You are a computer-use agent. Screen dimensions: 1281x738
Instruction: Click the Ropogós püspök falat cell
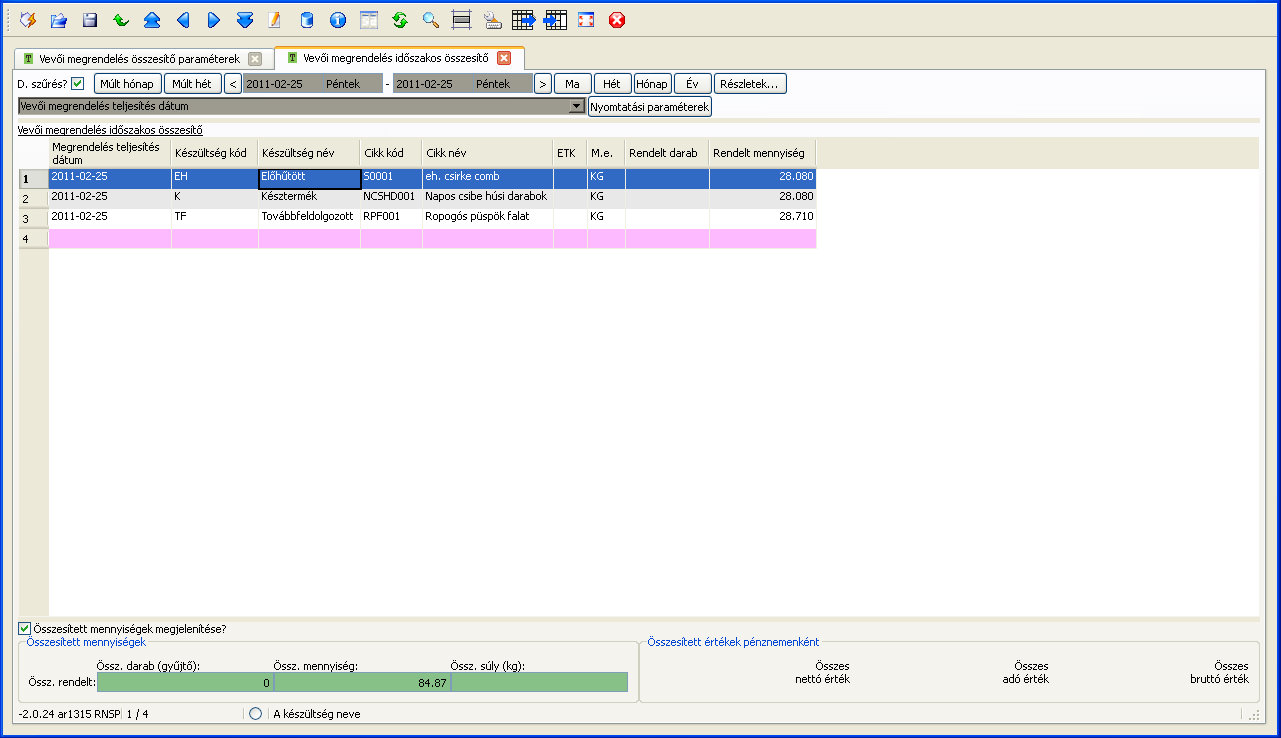[488, 218]
